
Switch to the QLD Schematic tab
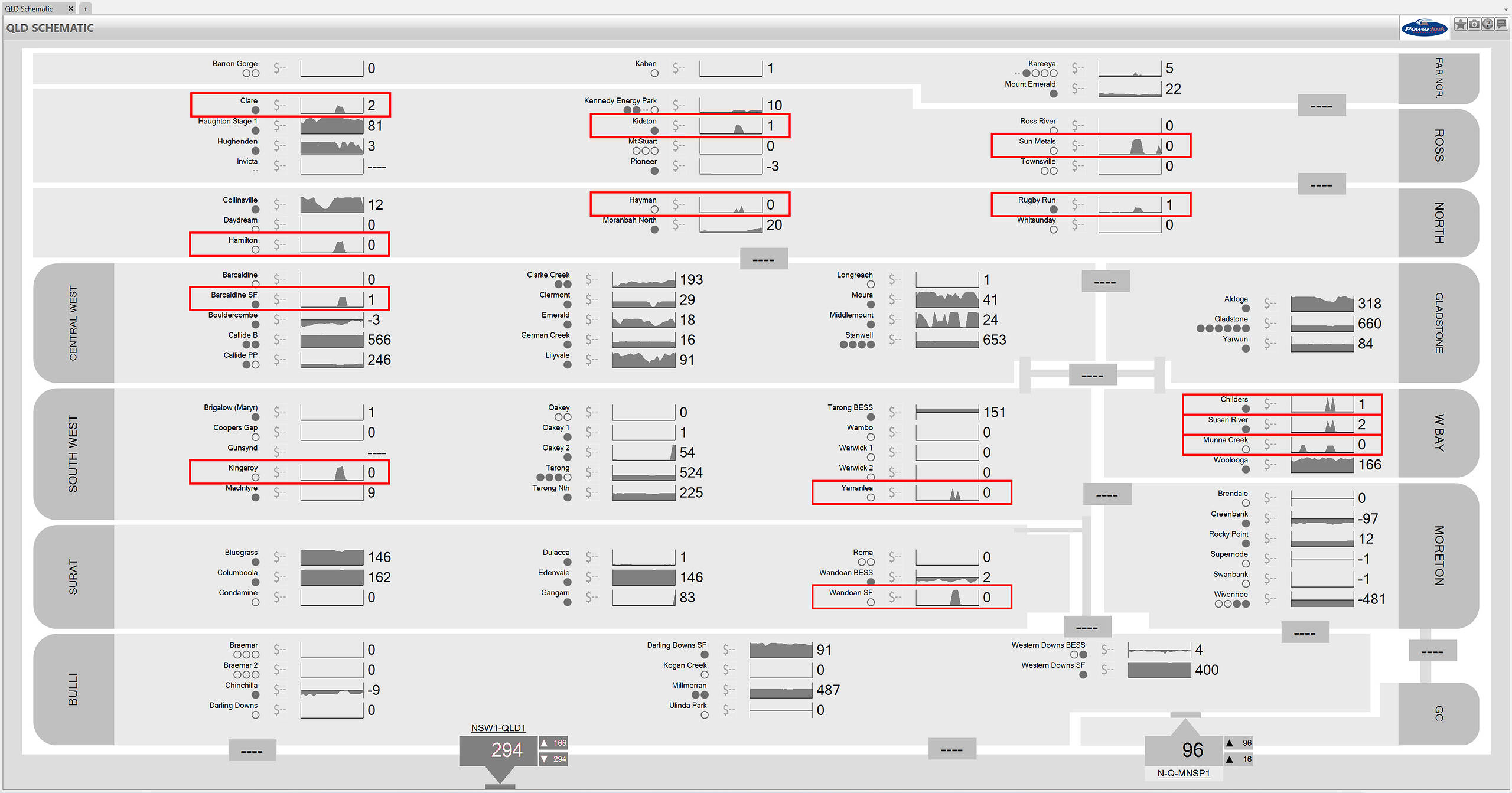pos(30,9)
